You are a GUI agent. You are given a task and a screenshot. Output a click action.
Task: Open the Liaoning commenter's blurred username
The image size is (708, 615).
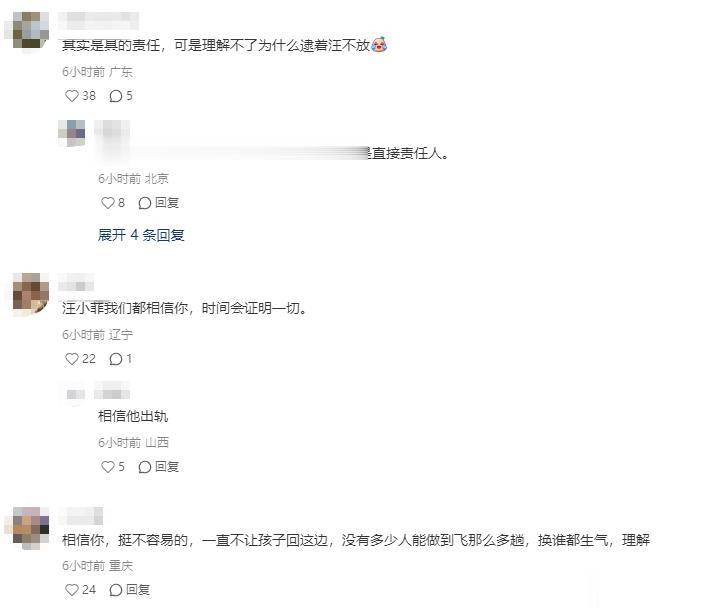tap(76, 283)
